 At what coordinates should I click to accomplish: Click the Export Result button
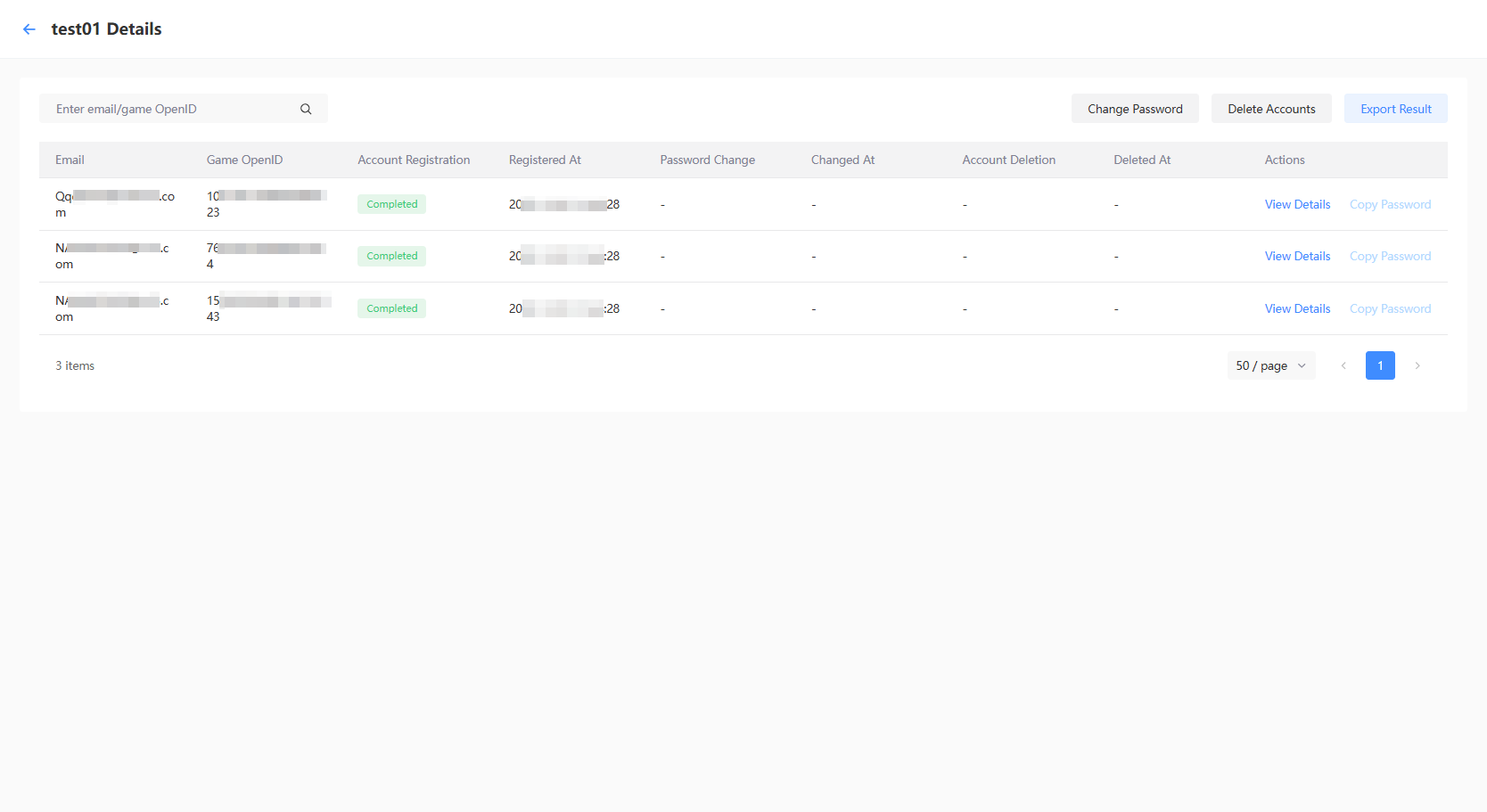click(1395, 108)
